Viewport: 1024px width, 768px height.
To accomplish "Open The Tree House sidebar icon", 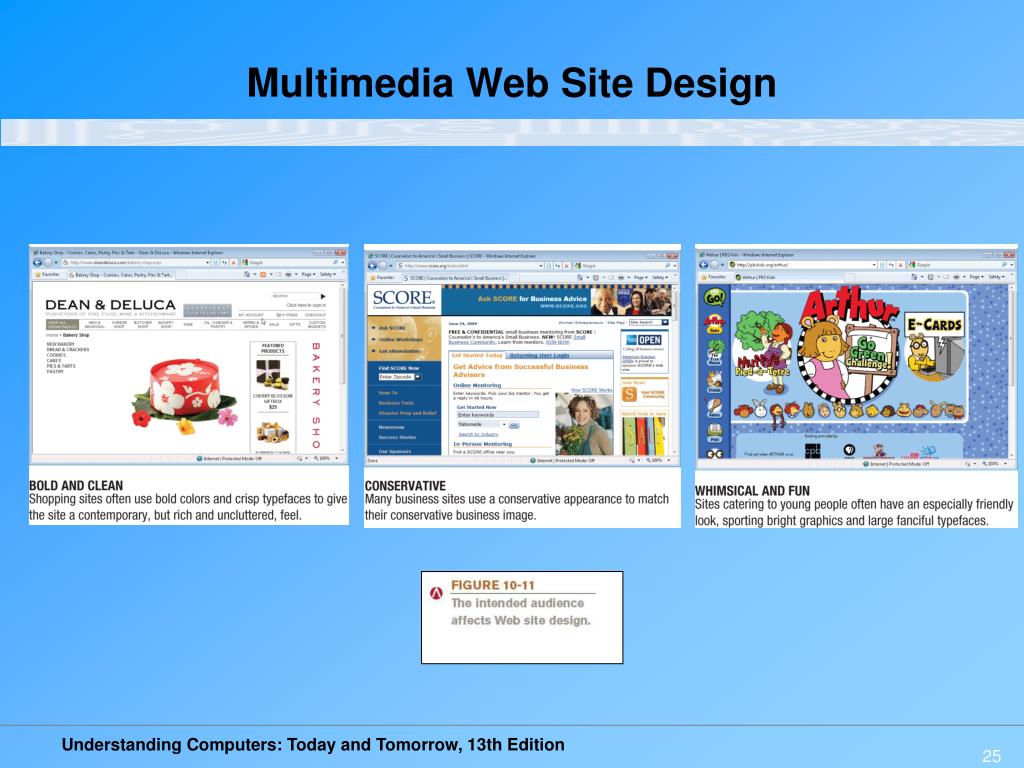I will 715,352.
